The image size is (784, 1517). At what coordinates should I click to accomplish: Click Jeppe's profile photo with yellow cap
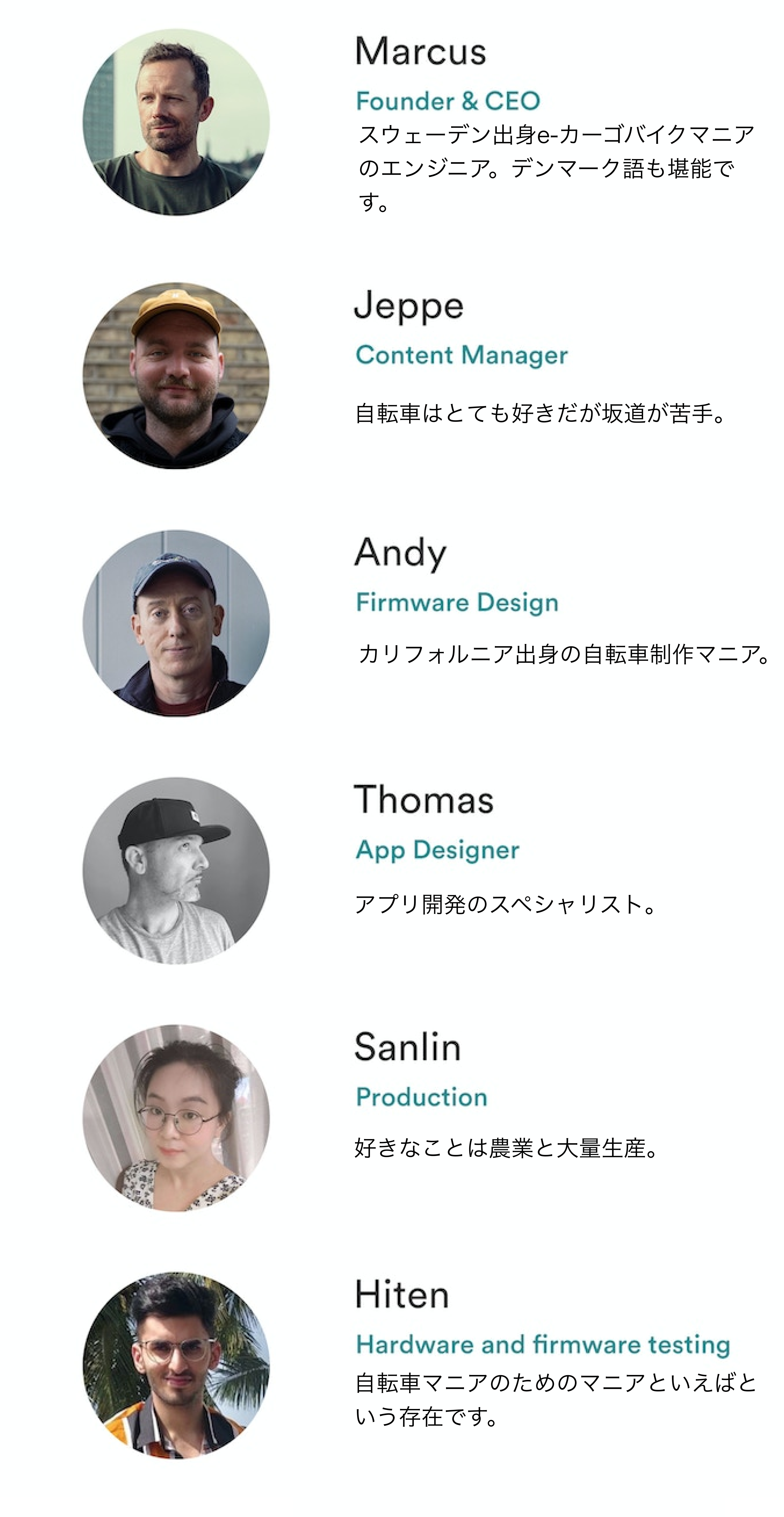point(176,376)
